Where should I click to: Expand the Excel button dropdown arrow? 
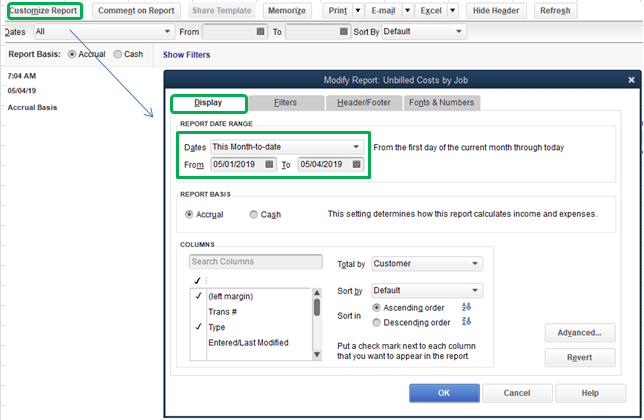coord(452,11)
